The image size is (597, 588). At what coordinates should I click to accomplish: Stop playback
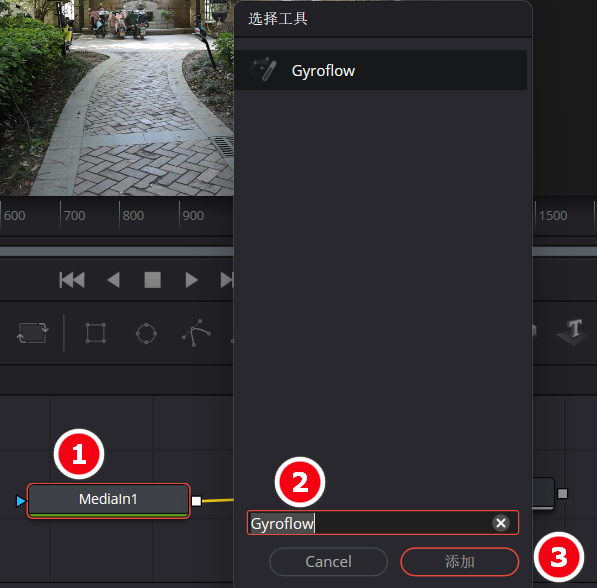153,280
